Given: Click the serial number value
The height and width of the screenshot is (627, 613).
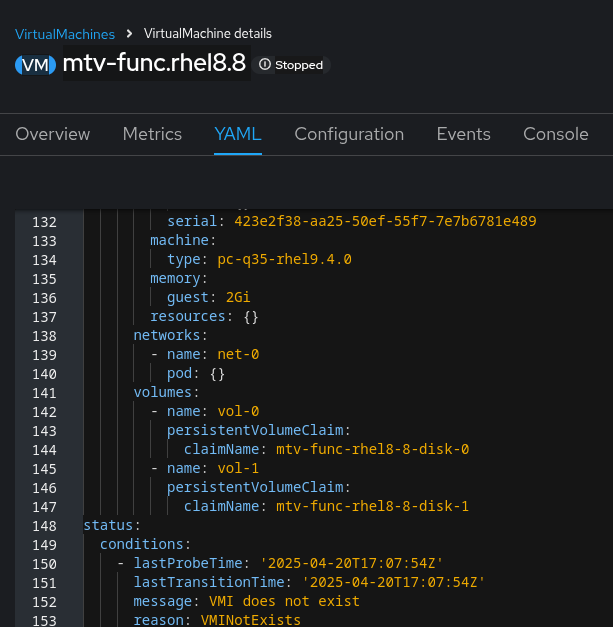Looking at the screenshot, I should point(385,221).
